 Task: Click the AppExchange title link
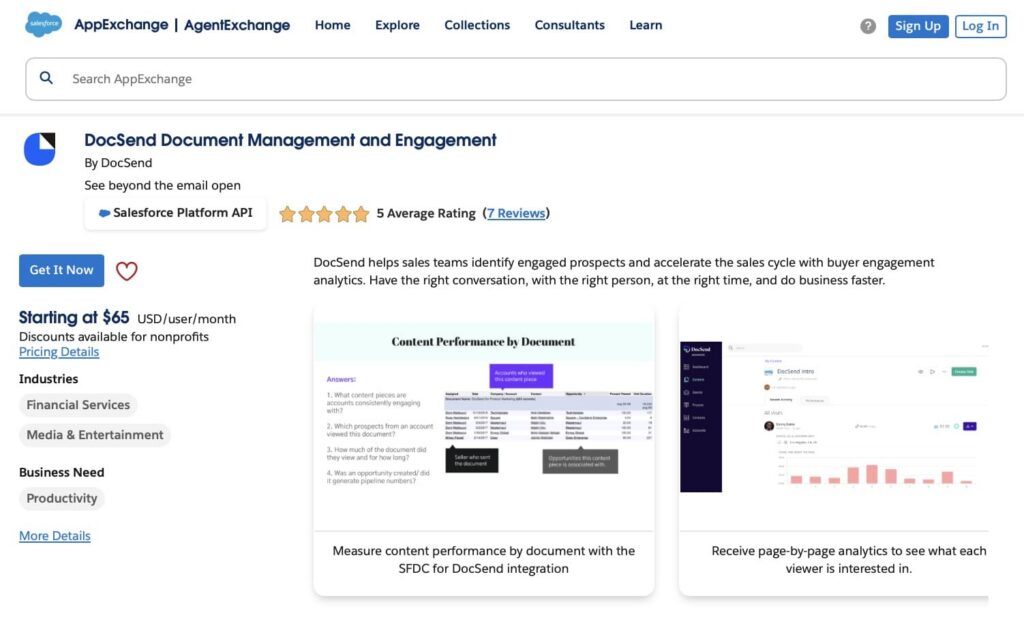121,25
